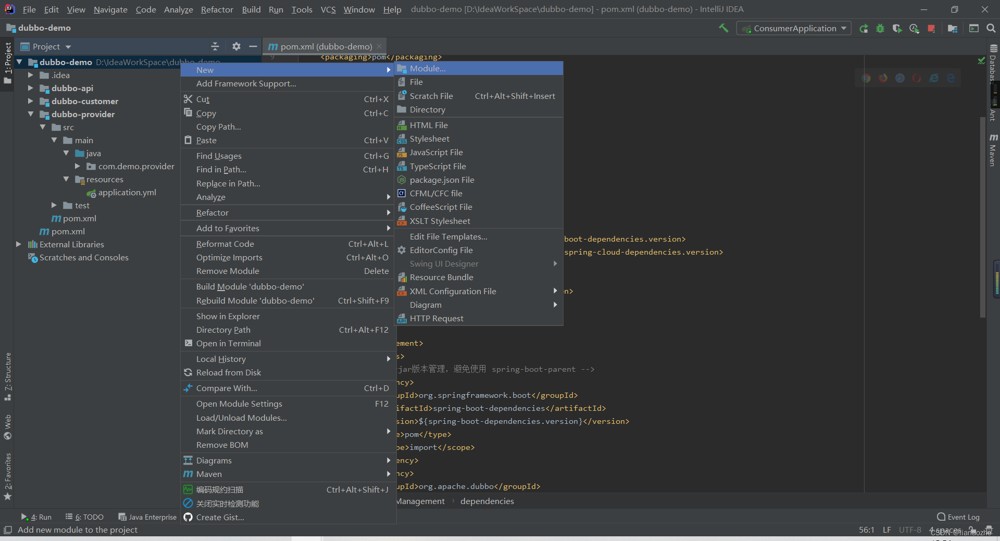Expand the test folder
Viewport: 1000px width, 541px height.
[54, 205]
